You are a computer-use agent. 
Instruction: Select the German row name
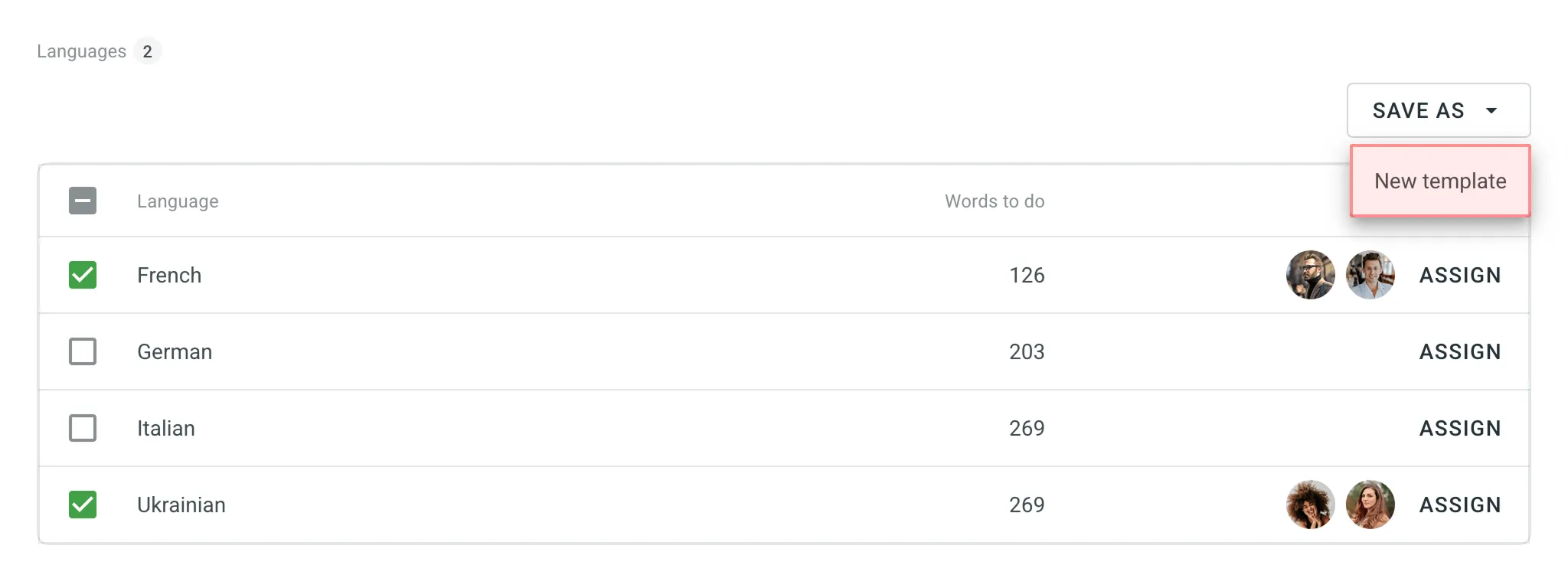(175, 351)
